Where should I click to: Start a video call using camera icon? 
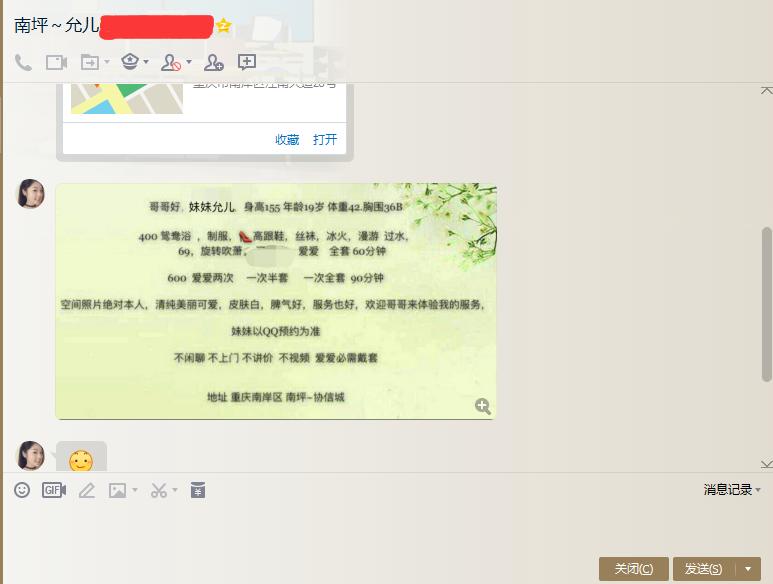[56, 63]
